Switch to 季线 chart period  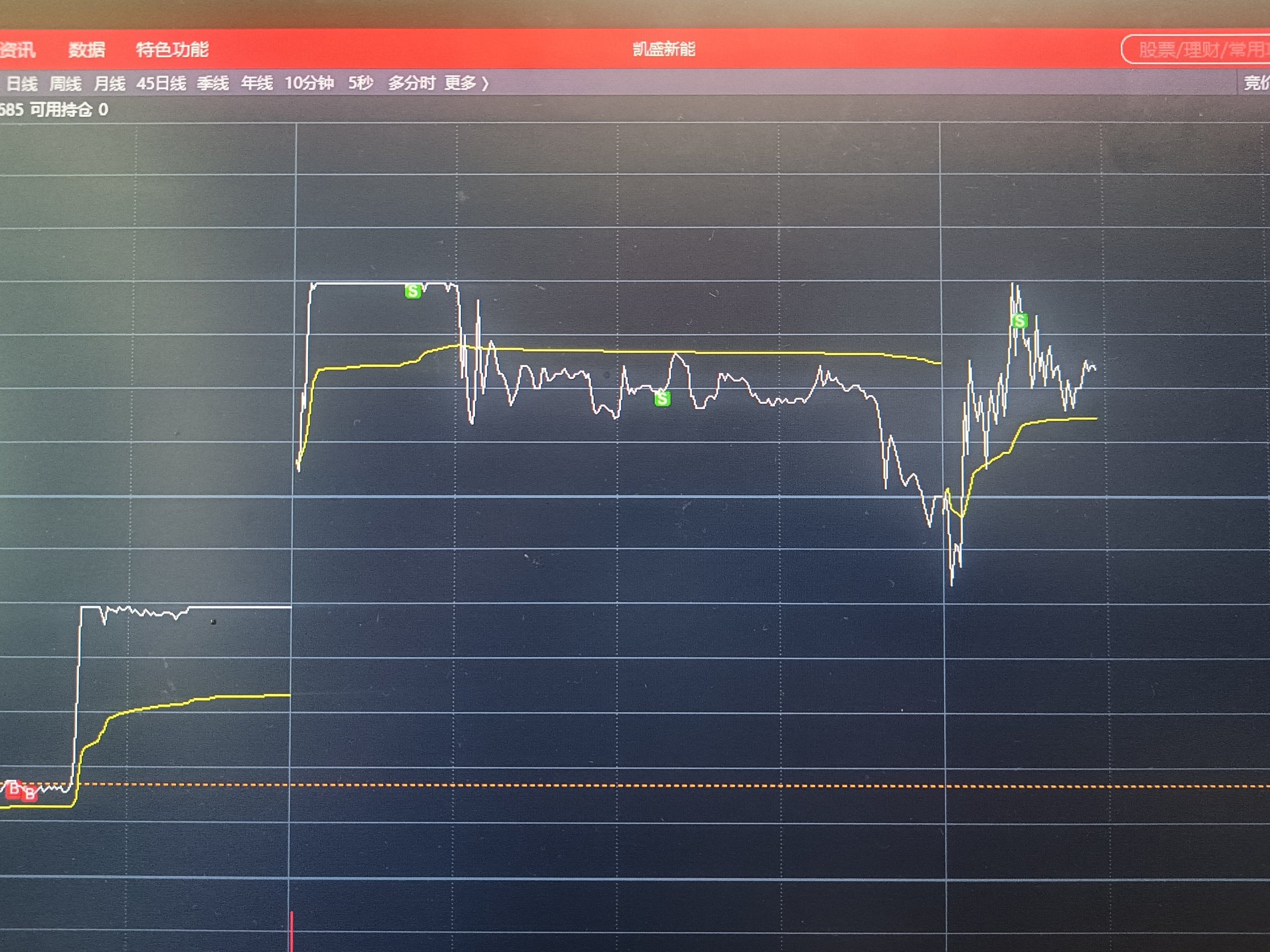(x=213, y=84)
